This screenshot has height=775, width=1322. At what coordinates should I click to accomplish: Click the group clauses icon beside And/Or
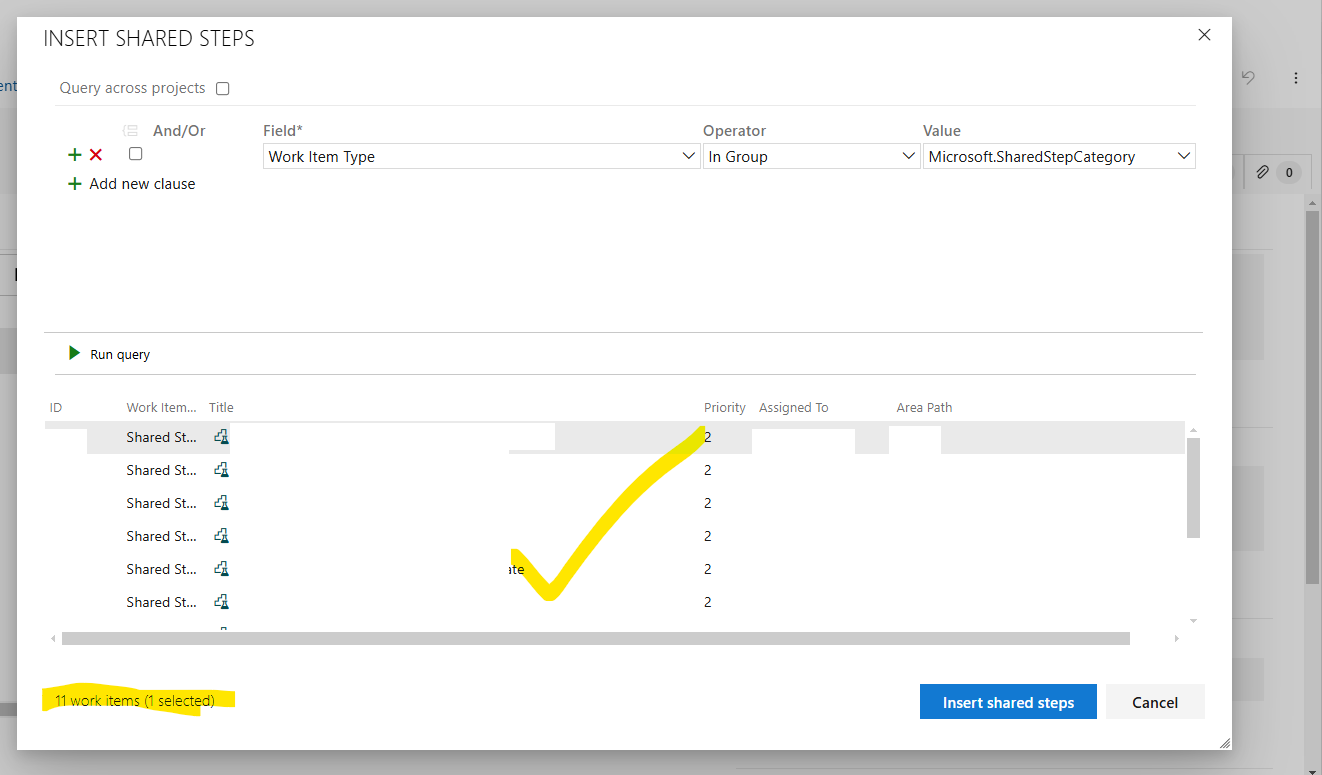click(x=130, y=130)
